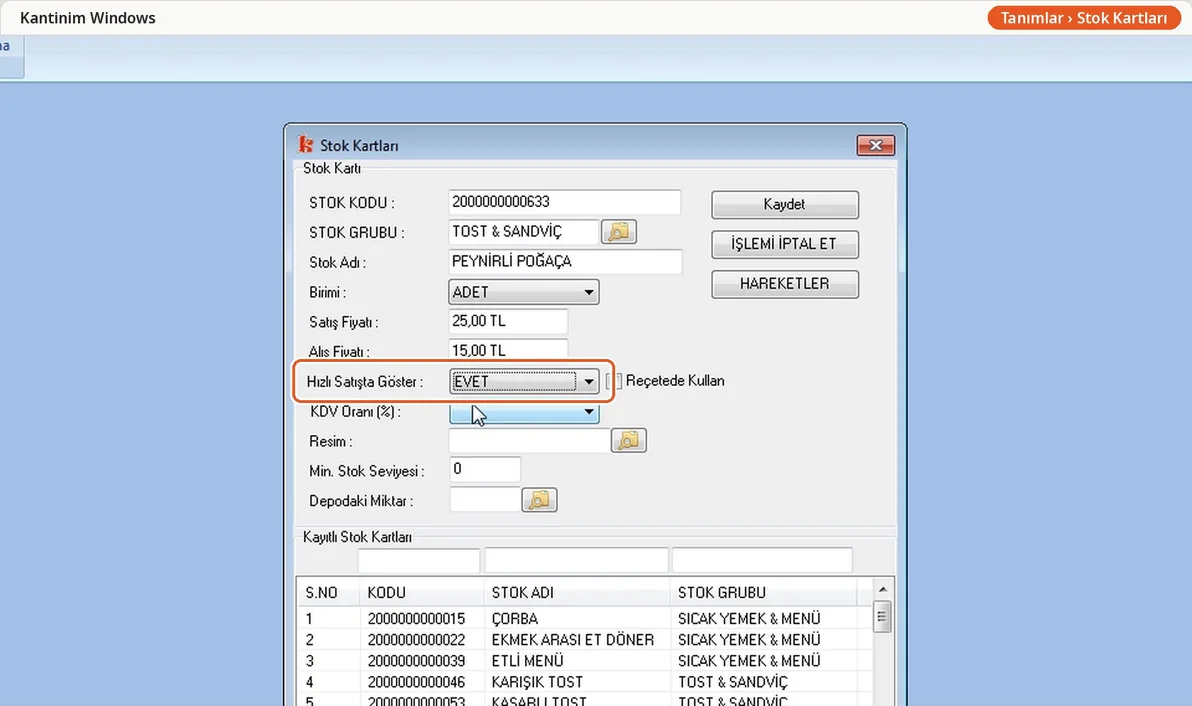The image size is (1192, 706).
Task: Click the Resim path input field
Action: click(x=529, y=441)
